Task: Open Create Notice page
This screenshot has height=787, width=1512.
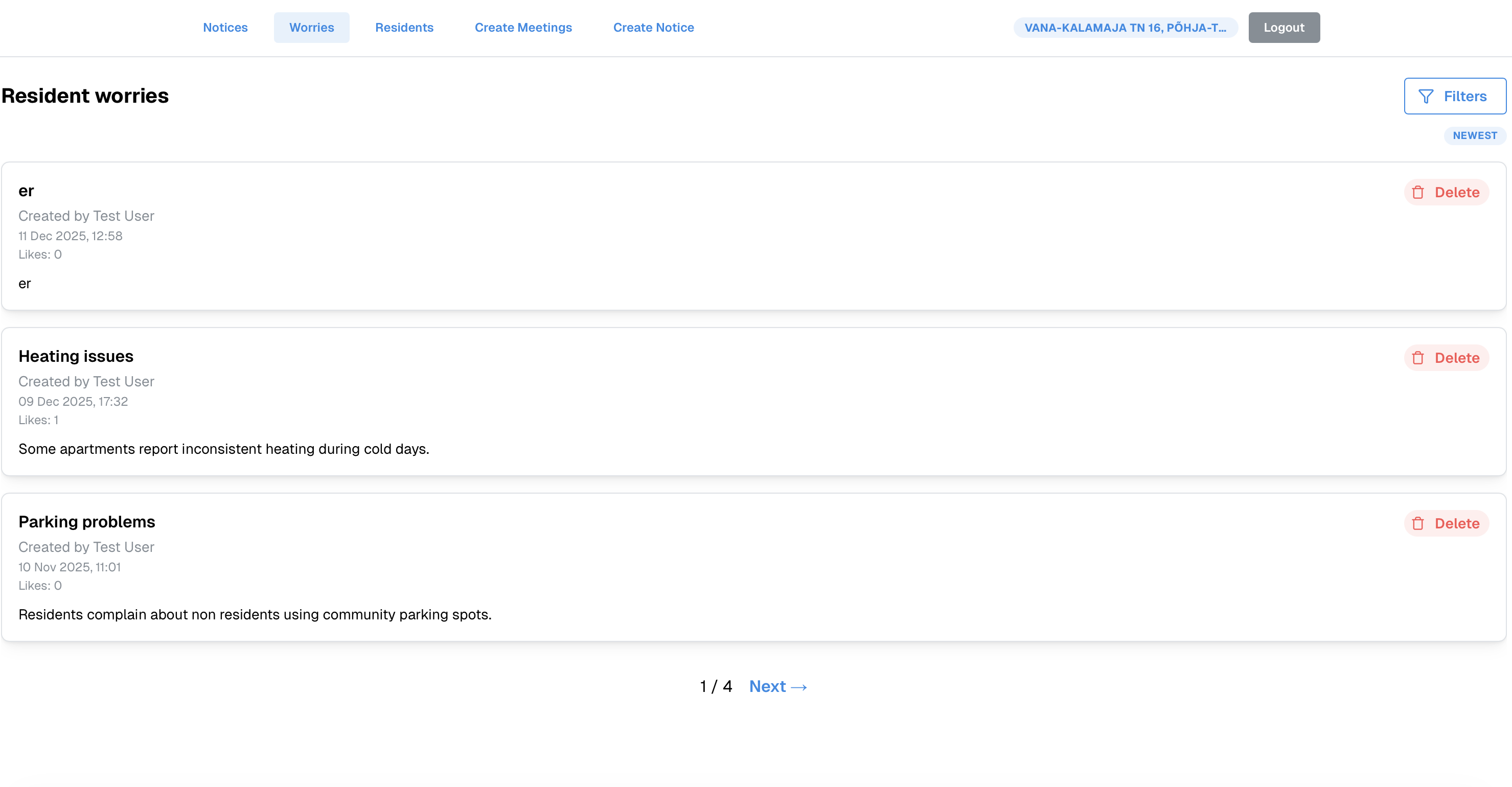Action: (653, 28)
